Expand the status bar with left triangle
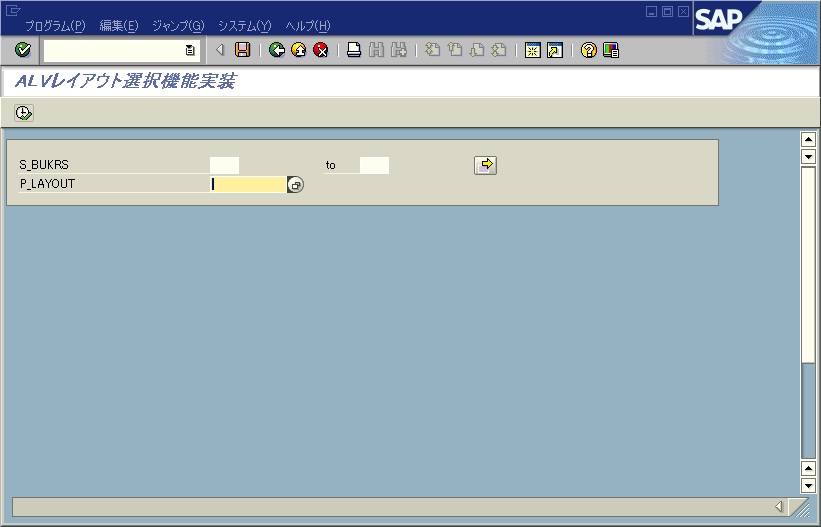Image resolution: width=821 pixels, height=527 pixels. (779, 507)
